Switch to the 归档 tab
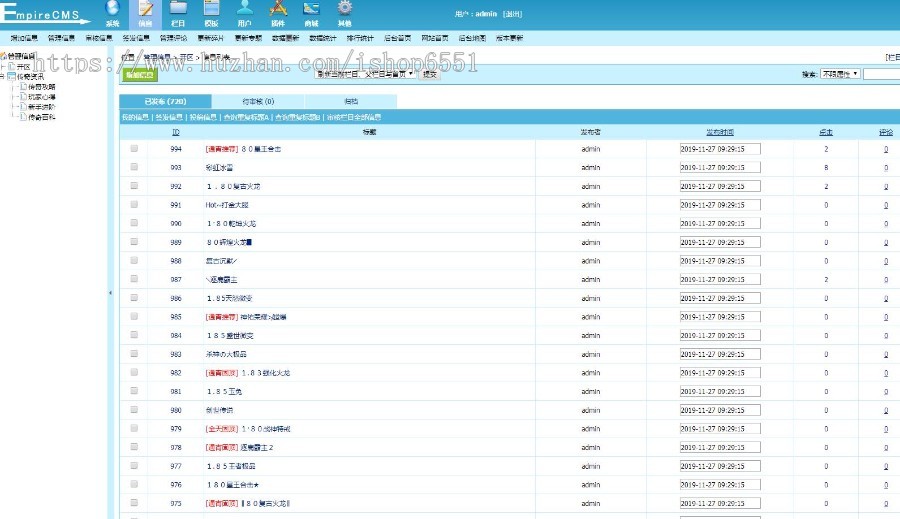The width and height of the screenshot is (900, 519). click(351, 101)
